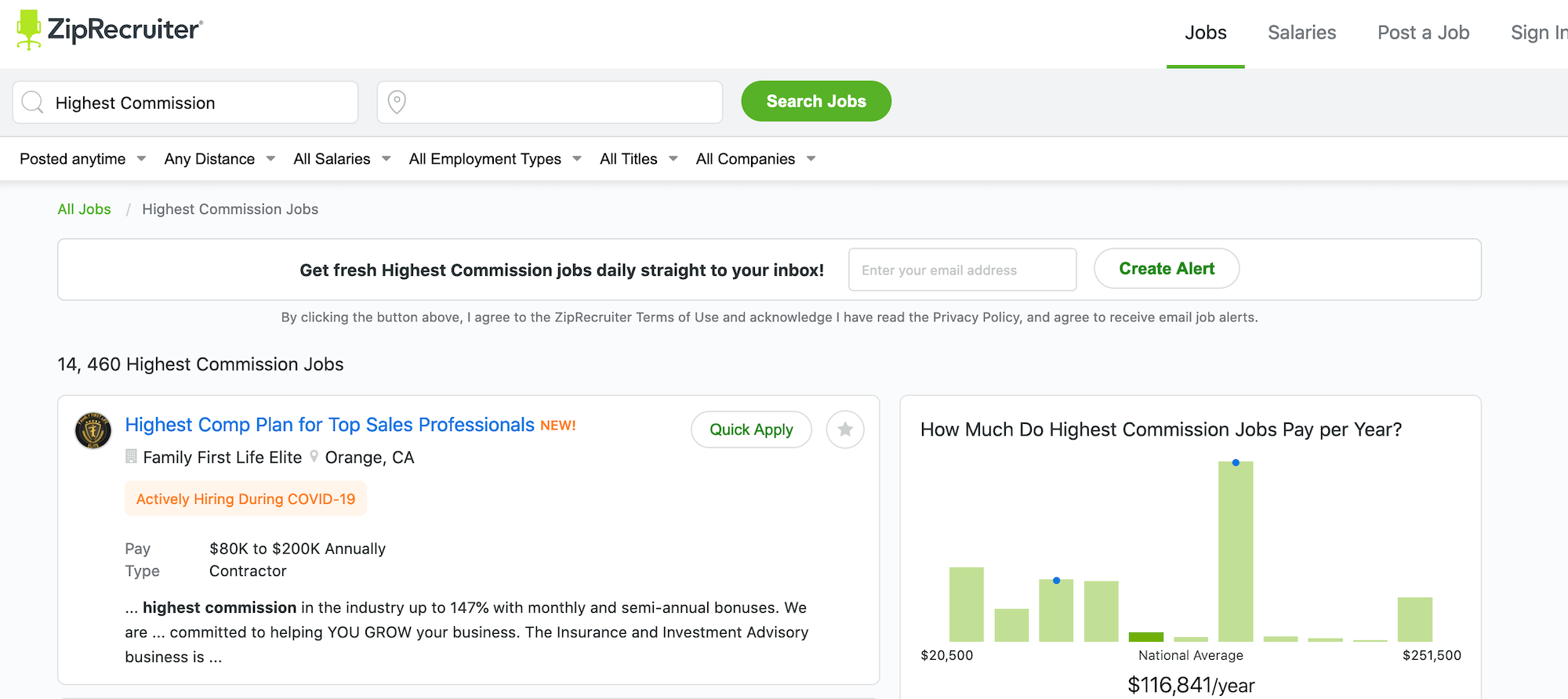Expand the All Salaries filter
This screenshot has width=1568, height=699.
[342, 159]
